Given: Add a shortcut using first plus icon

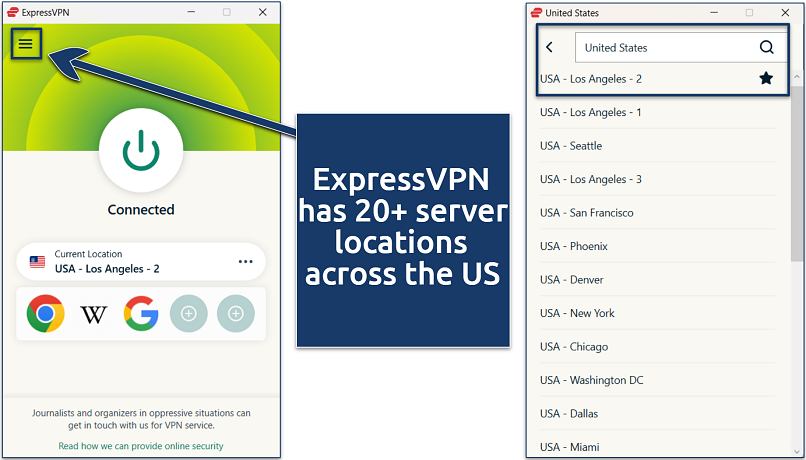Looking at the screenshot, I should [189, 314].
